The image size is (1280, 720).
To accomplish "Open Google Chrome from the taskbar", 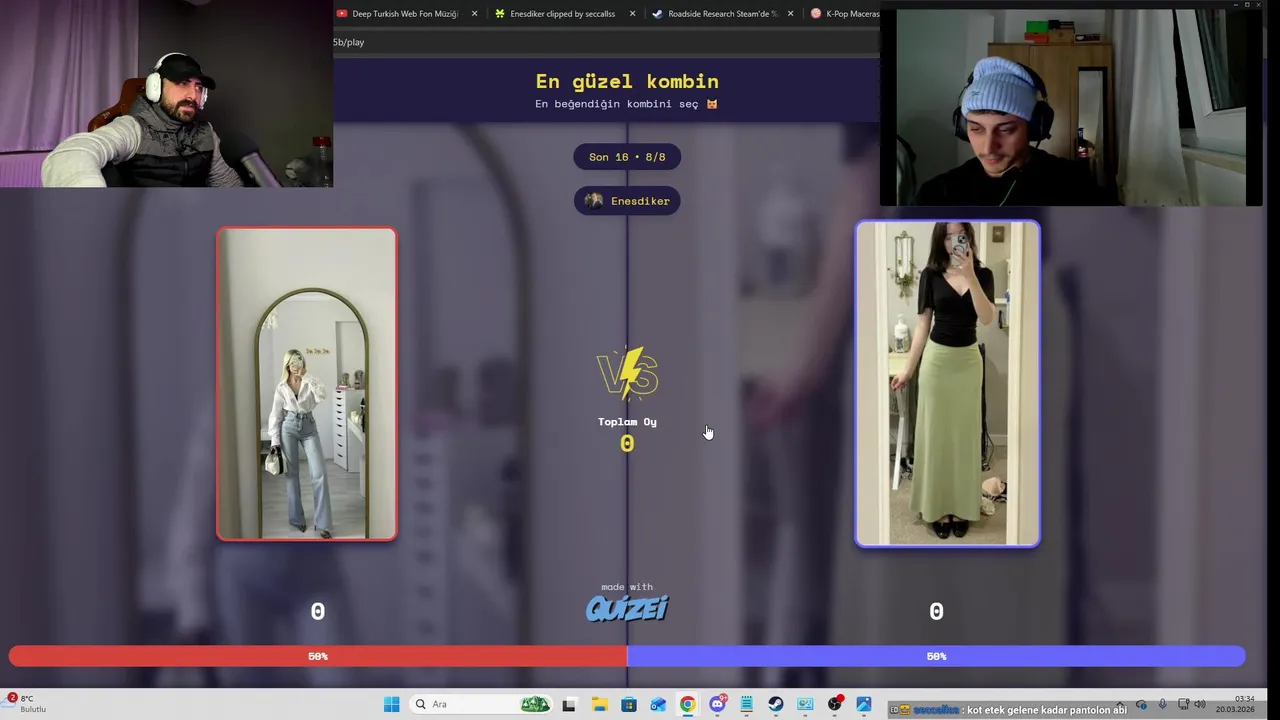I will pyautogui.click(x=687, y=704).
